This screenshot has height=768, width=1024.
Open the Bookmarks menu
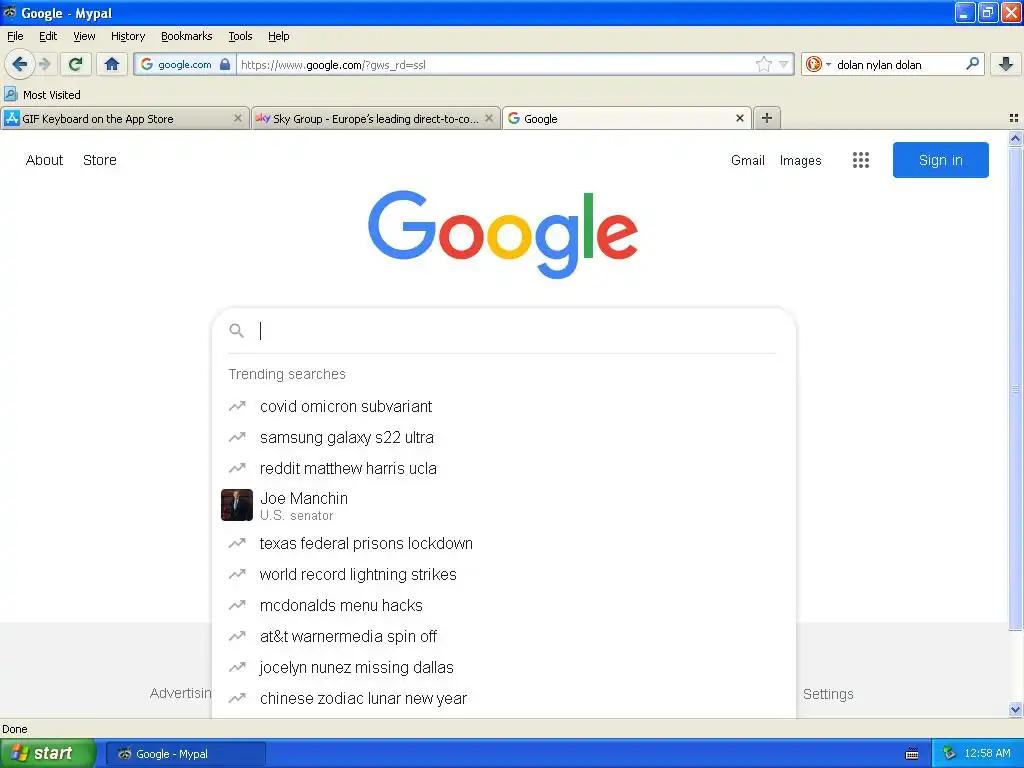pyautogui.click(x=186, y=36)
